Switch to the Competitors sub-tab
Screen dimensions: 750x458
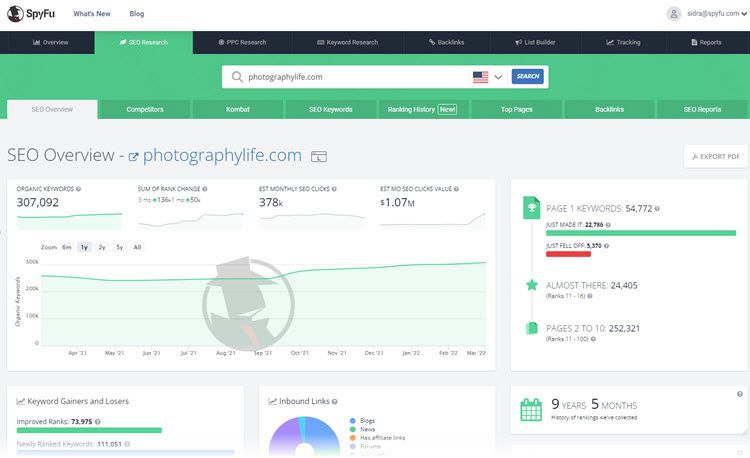click(x=145, y=109)
